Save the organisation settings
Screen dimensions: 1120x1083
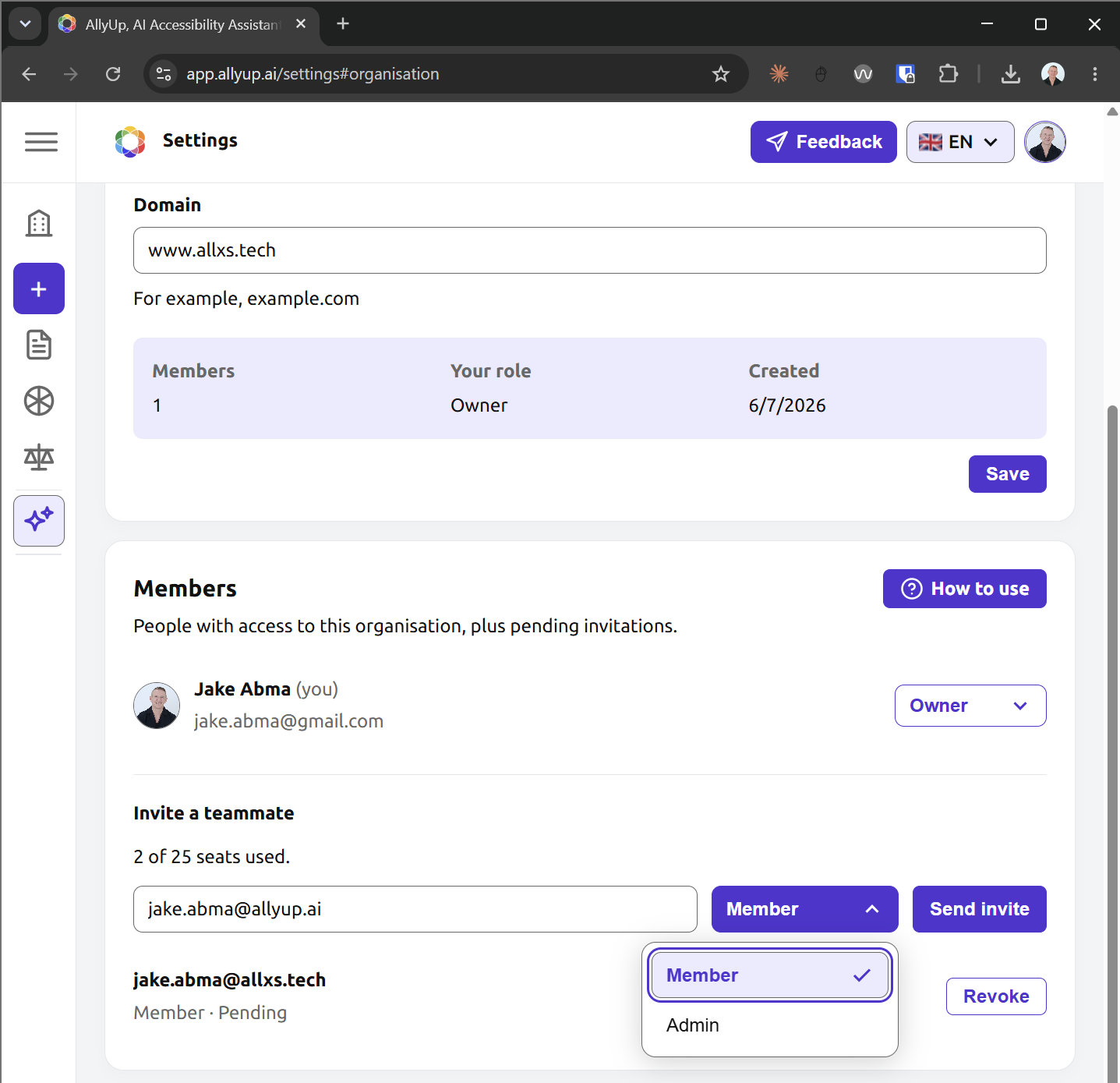[x=1008, y=474]
